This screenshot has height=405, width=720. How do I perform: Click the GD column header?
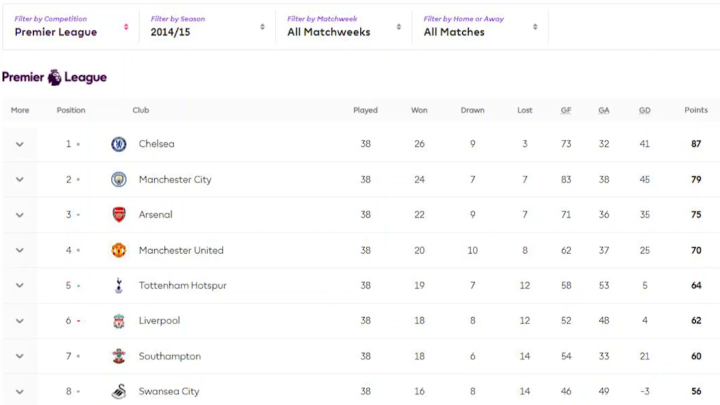[x=644, y=110]
